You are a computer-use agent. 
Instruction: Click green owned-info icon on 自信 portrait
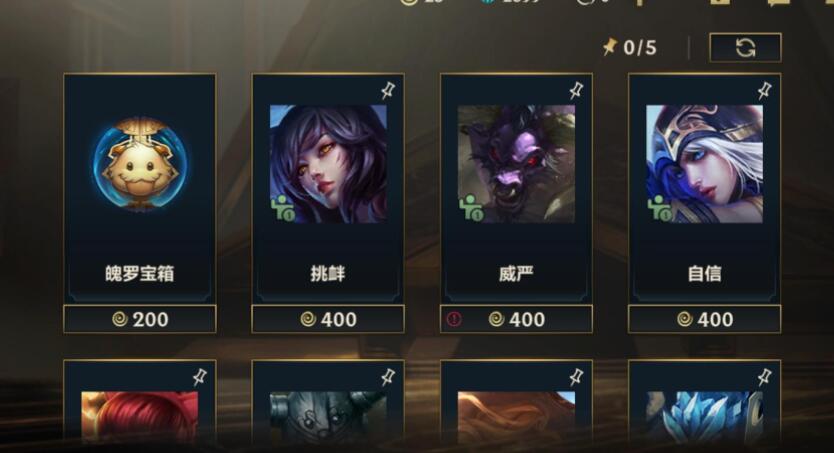660,208
